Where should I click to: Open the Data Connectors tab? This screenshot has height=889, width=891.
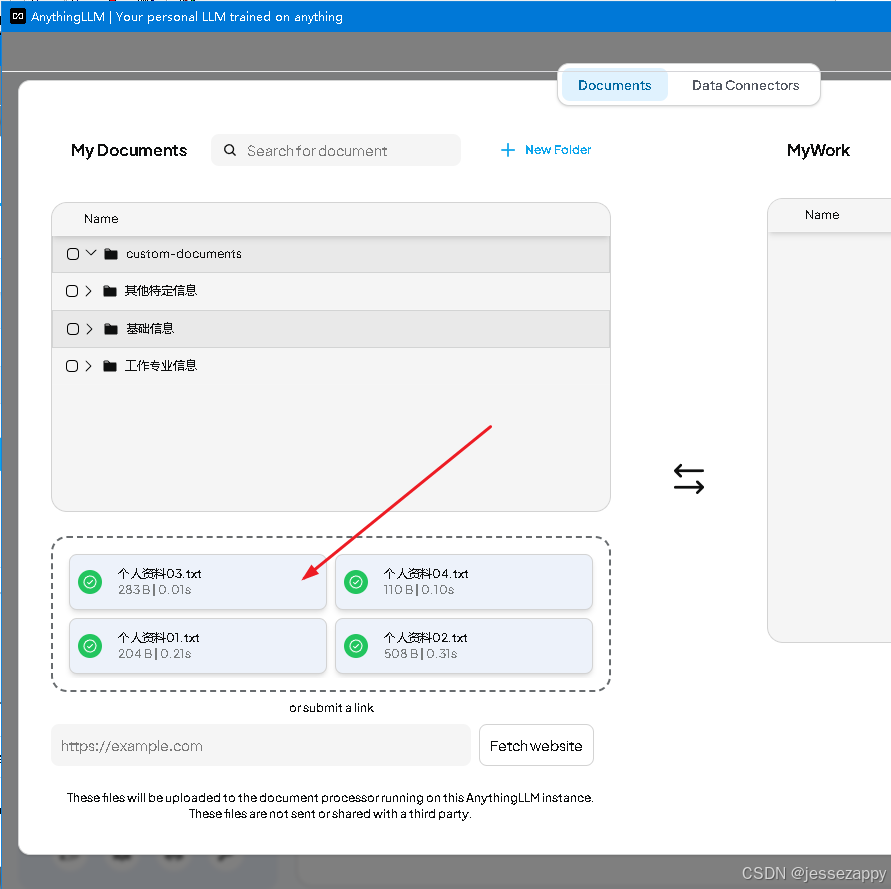coord(745,85)
